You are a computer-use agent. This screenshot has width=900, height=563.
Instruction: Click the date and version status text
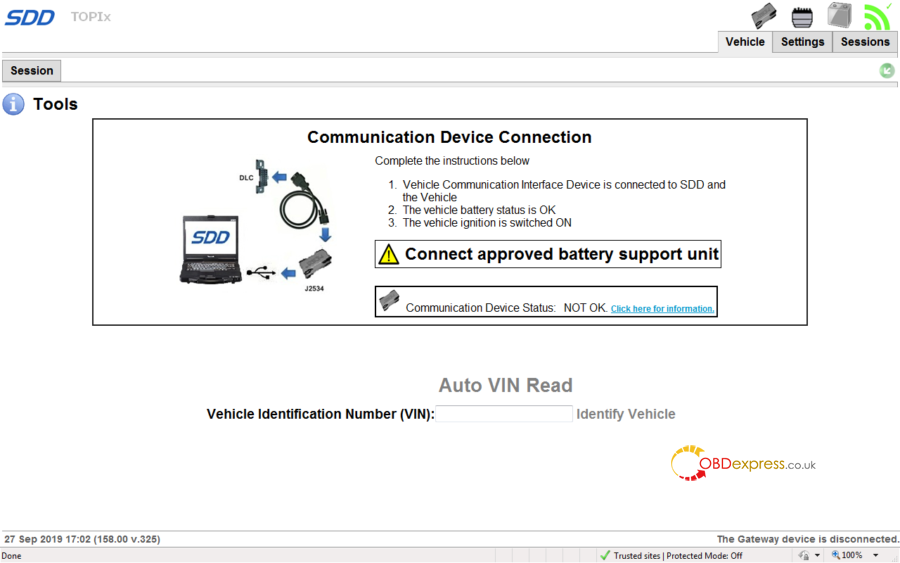pyautogui.click(x=83, y=539)
